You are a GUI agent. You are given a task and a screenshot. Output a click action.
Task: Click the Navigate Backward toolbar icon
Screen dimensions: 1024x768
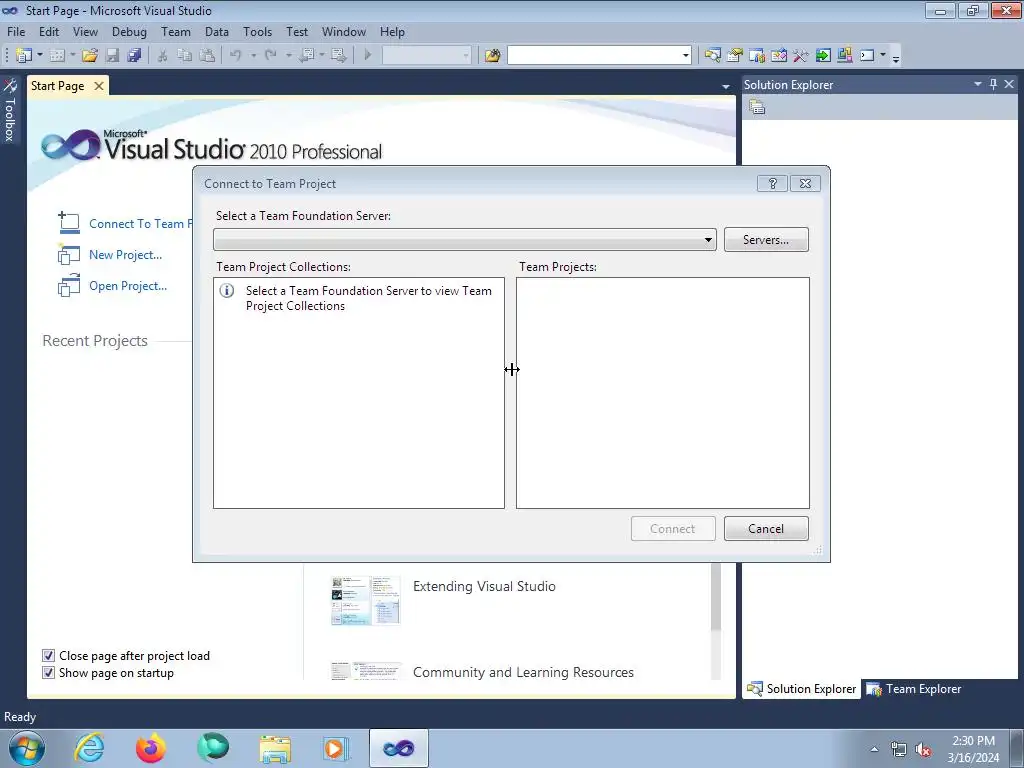click(x=306, y=56)
